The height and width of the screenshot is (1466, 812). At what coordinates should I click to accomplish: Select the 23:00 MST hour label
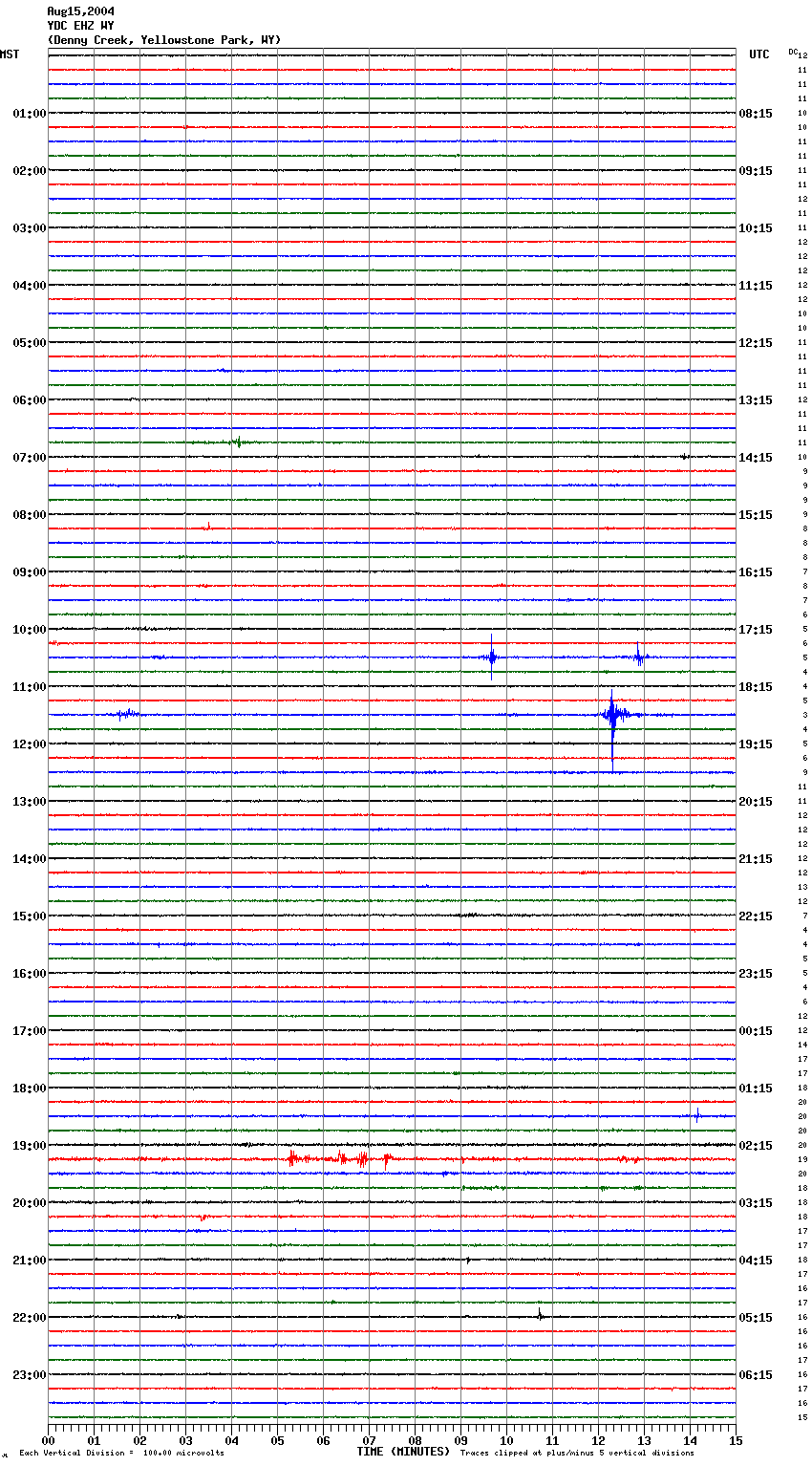pos(30,1375)
